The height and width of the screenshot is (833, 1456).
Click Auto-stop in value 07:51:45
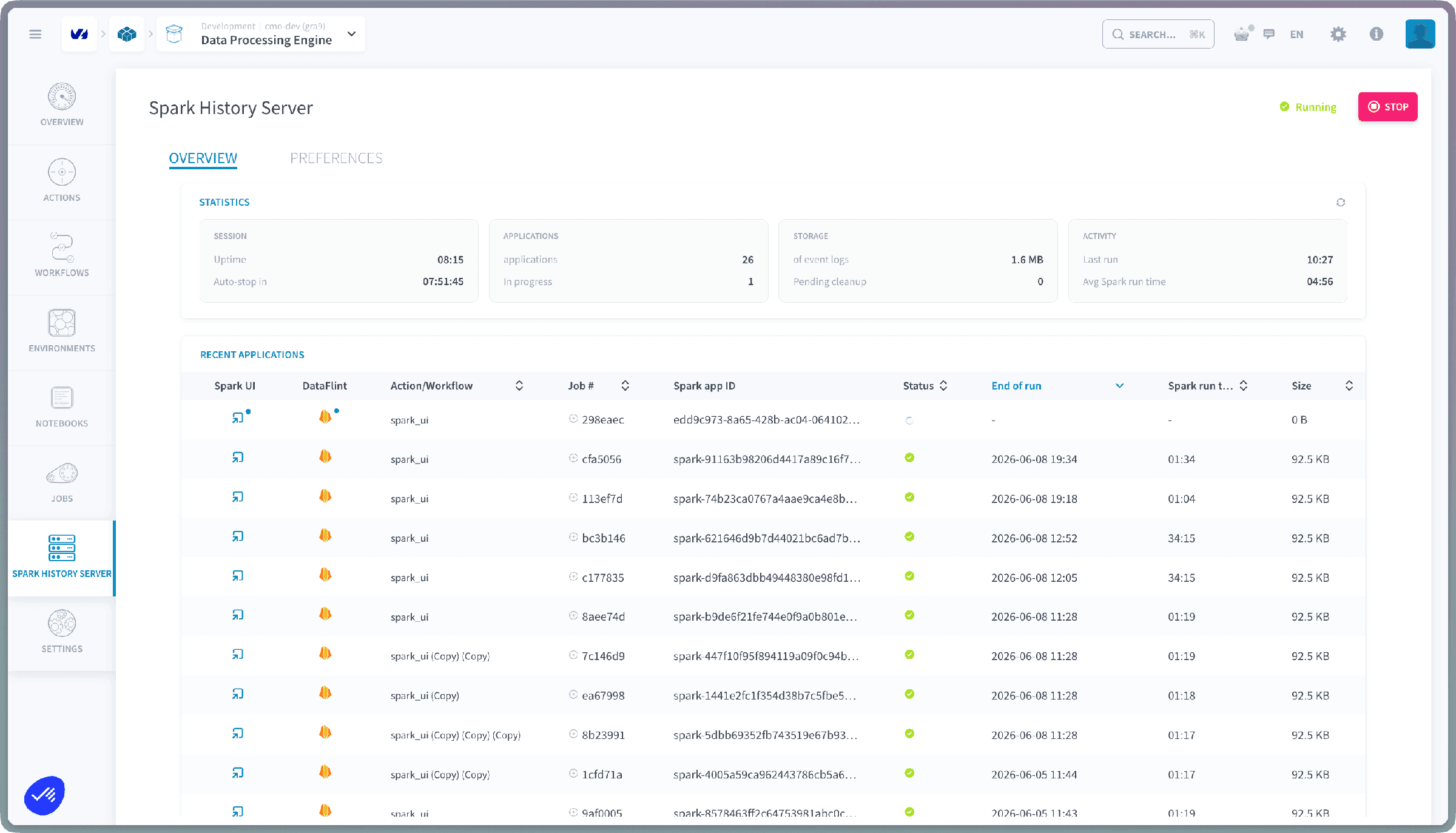point(443,282)
